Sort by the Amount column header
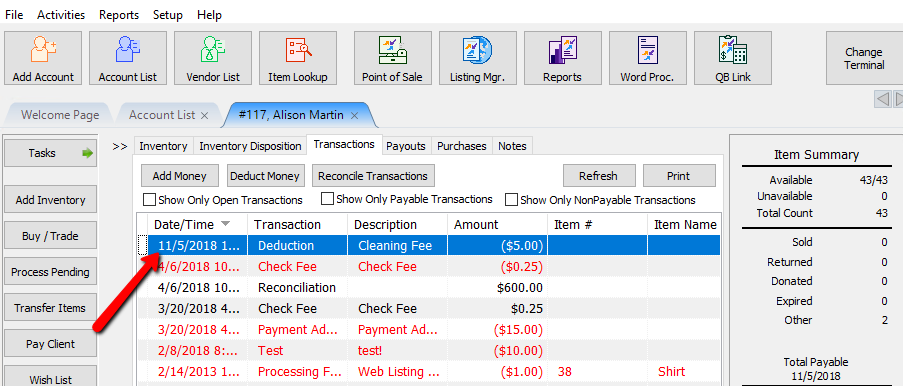 click(x=498, y=224)
